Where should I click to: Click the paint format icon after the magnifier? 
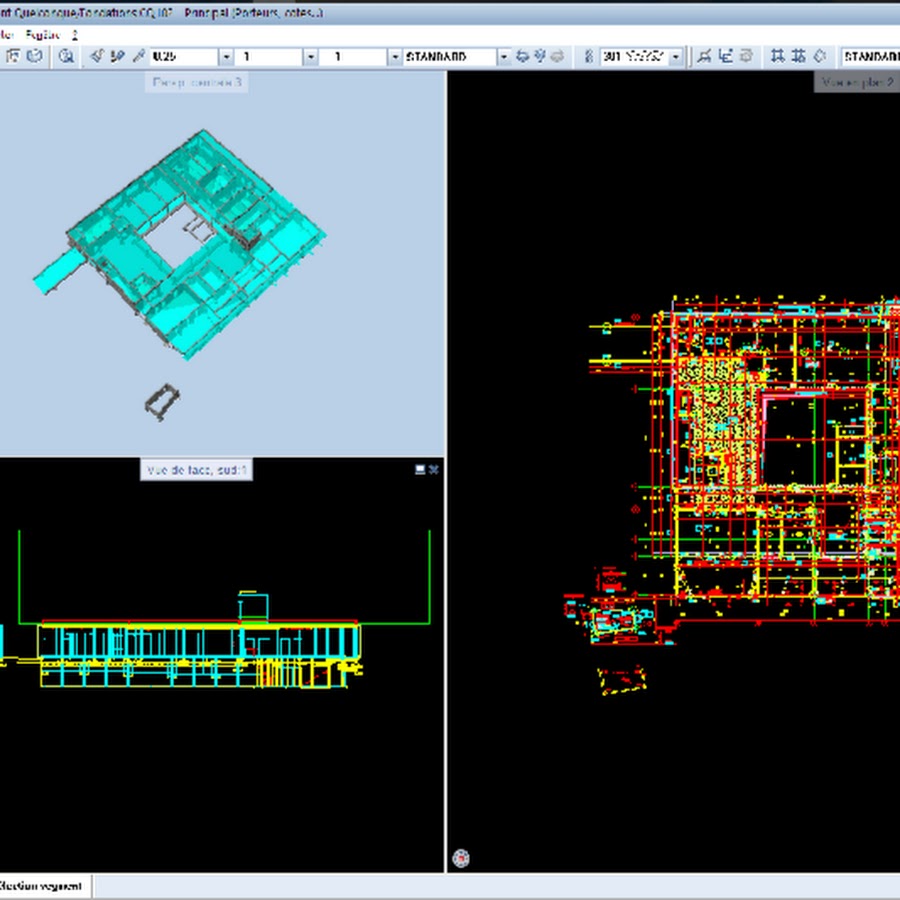(x=97, y=57)
